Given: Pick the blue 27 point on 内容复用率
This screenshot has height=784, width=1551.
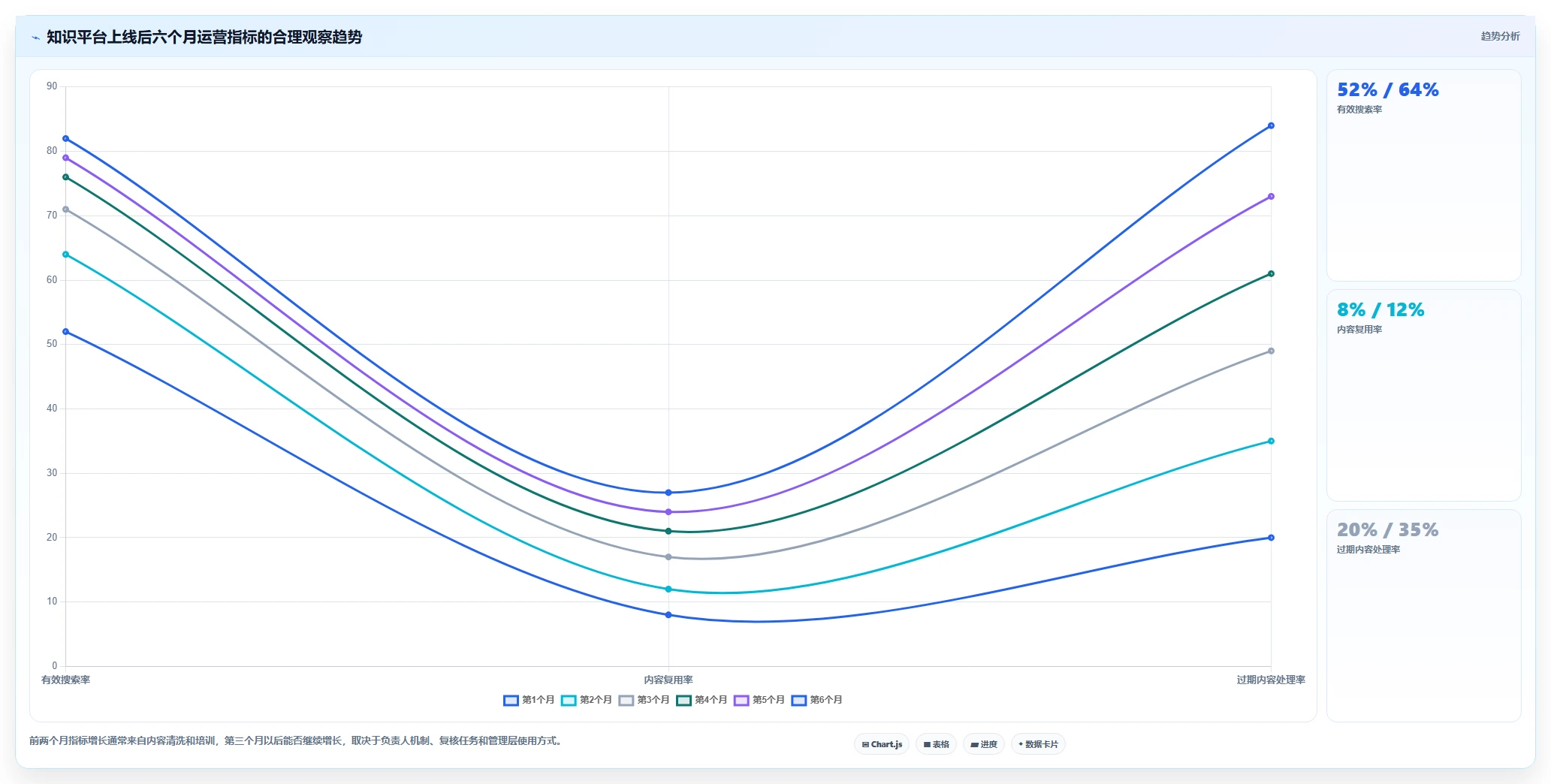Looking at the screenshot, I should click(668, 493).
